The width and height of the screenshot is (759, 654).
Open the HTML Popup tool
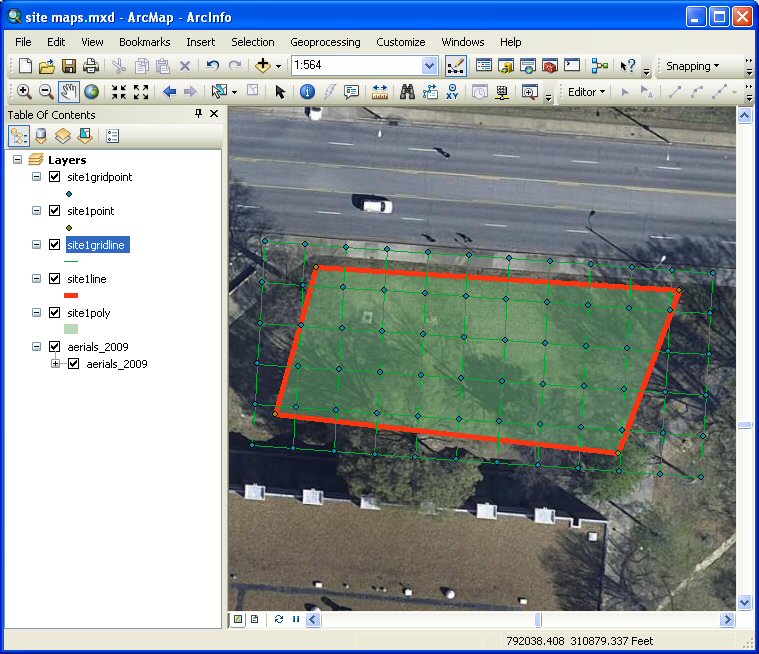point(351,91)
